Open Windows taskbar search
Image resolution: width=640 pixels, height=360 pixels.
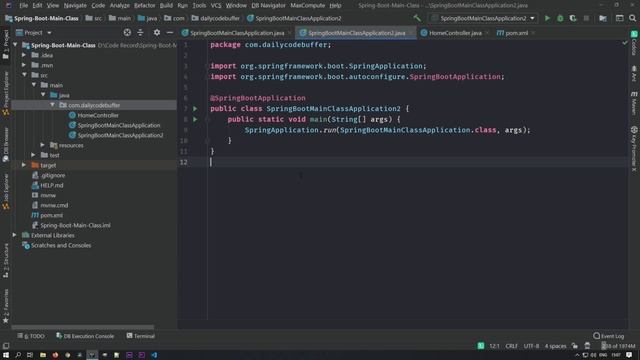pyautogui.click(x=18, y=355)
